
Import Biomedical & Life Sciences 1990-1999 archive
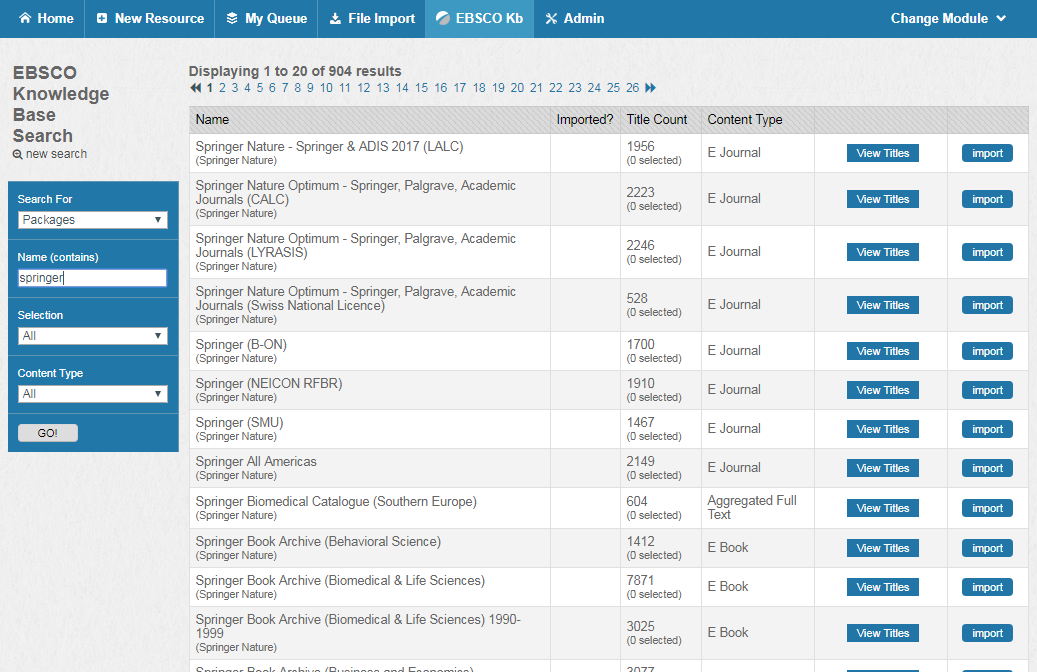coord(987,633)
